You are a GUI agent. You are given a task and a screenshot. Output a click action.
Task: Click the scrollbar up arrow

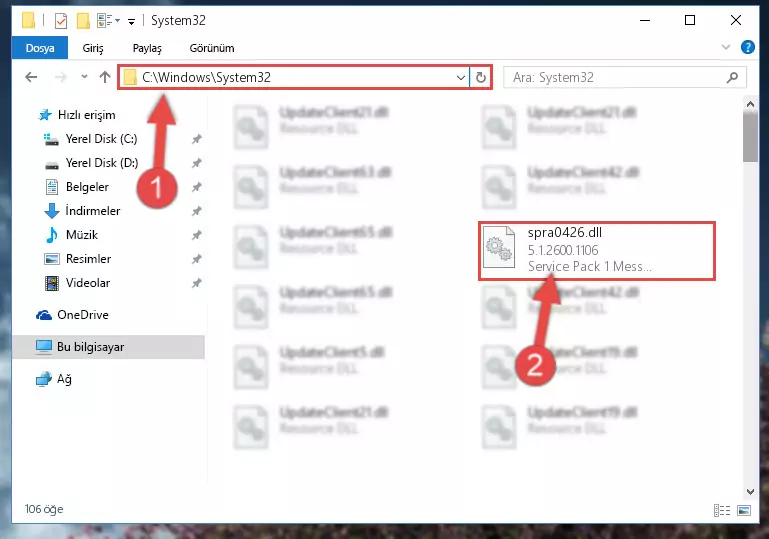point(750,104)
